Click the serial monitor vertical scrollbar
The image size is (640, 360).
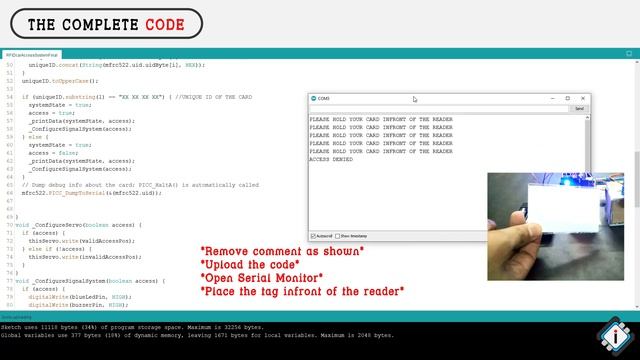(588, 143)
